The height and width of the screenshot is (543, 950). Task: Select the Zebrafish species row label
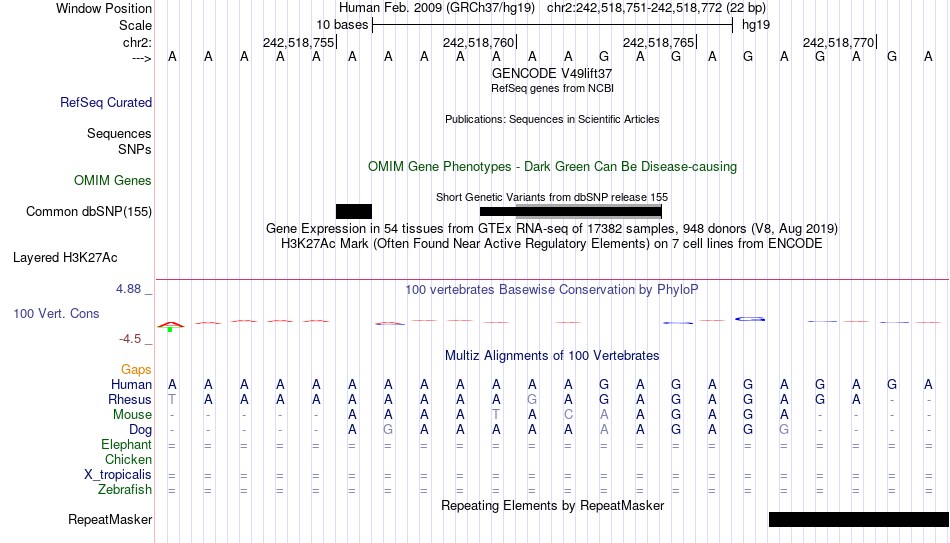click(125, 490)
